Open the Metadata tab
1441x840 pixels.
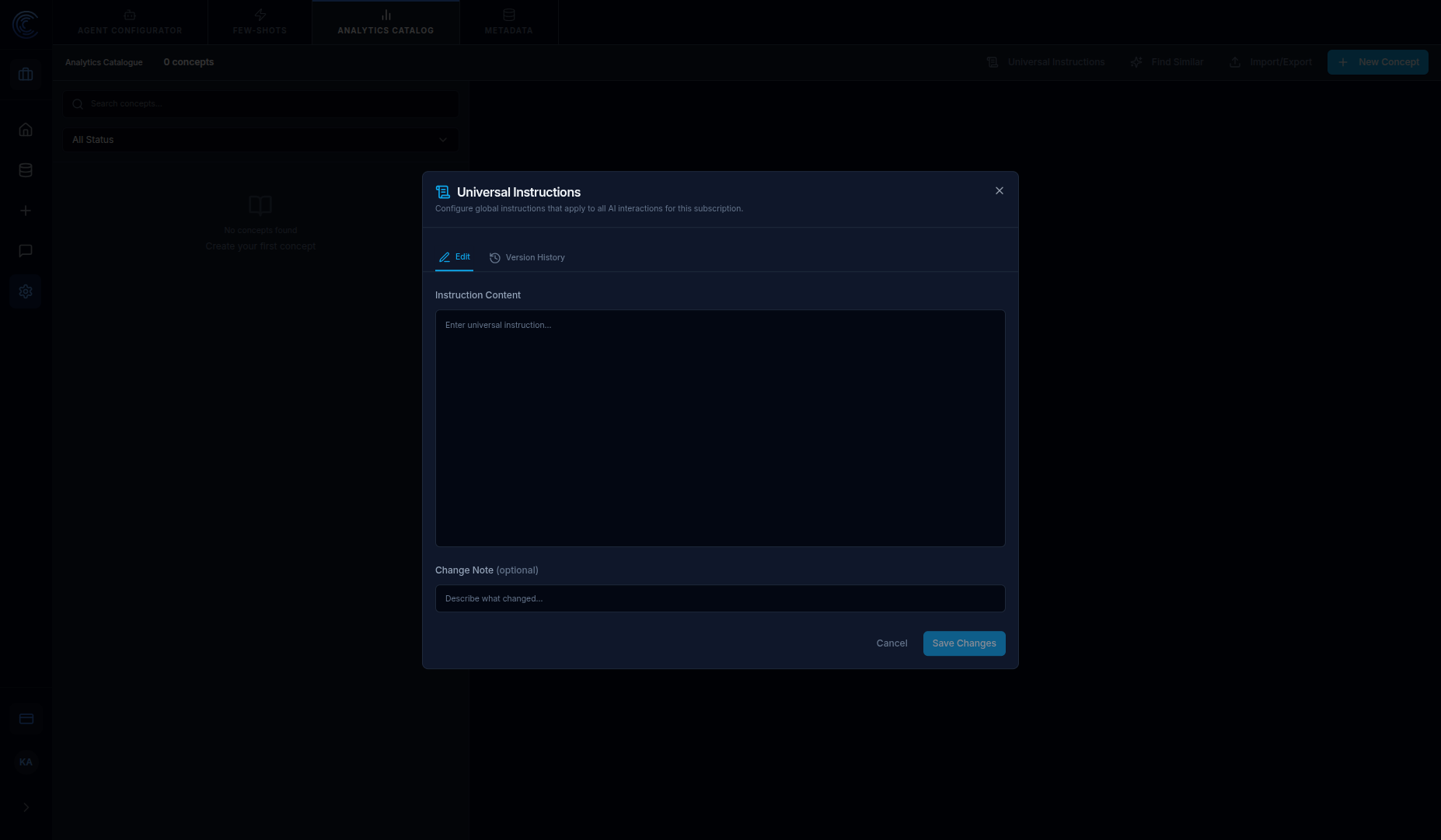click(509, 22)
